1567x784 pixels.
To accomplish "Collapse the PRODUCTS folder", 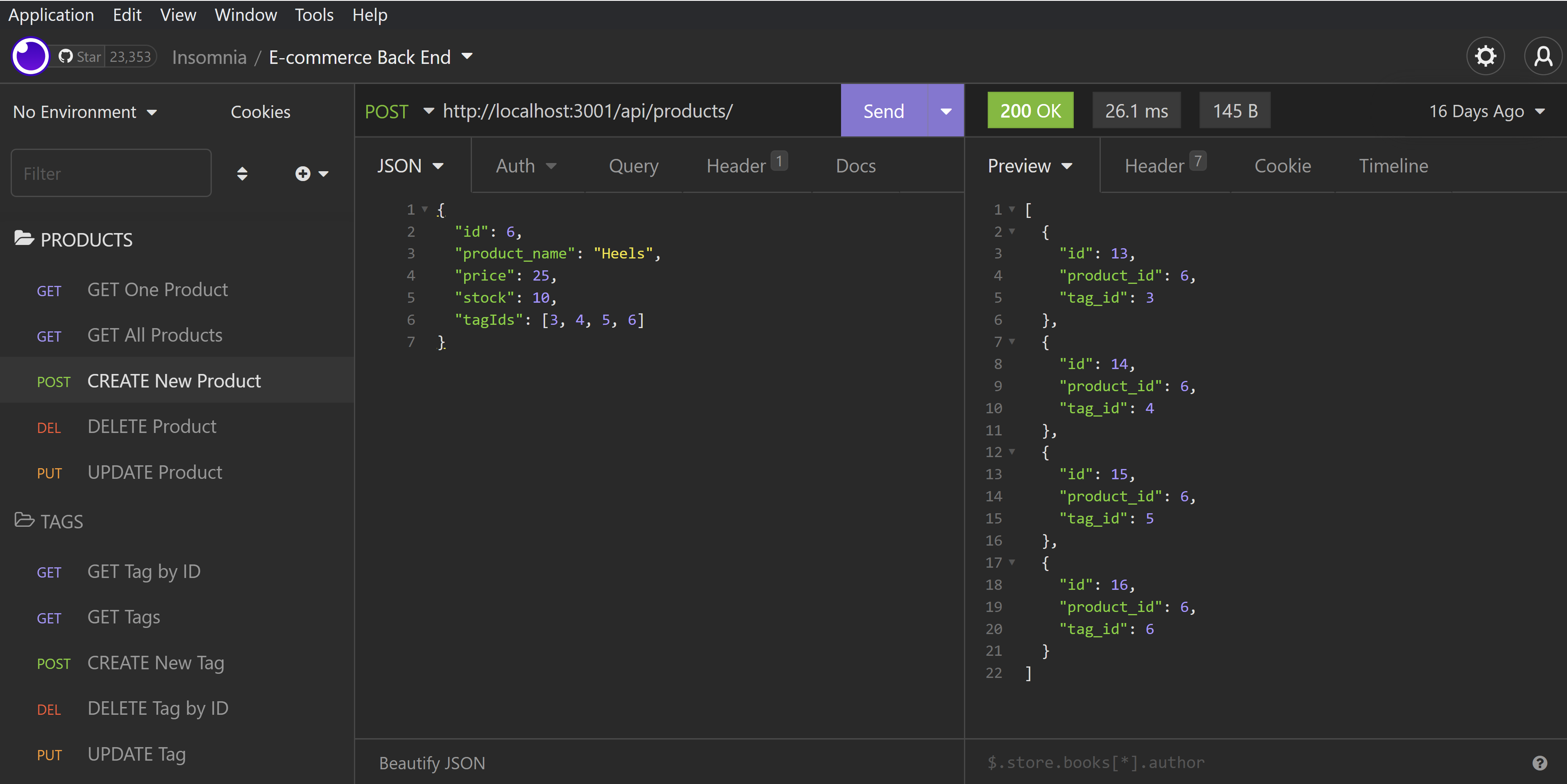I will [x=73, y=240].
